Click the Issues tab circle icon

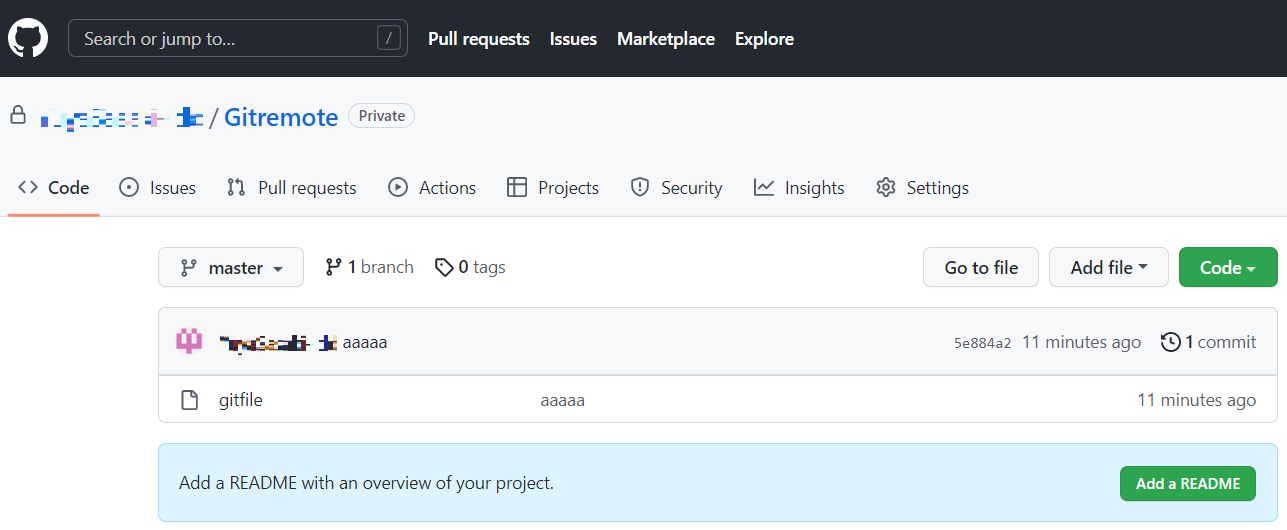[129, 187]
